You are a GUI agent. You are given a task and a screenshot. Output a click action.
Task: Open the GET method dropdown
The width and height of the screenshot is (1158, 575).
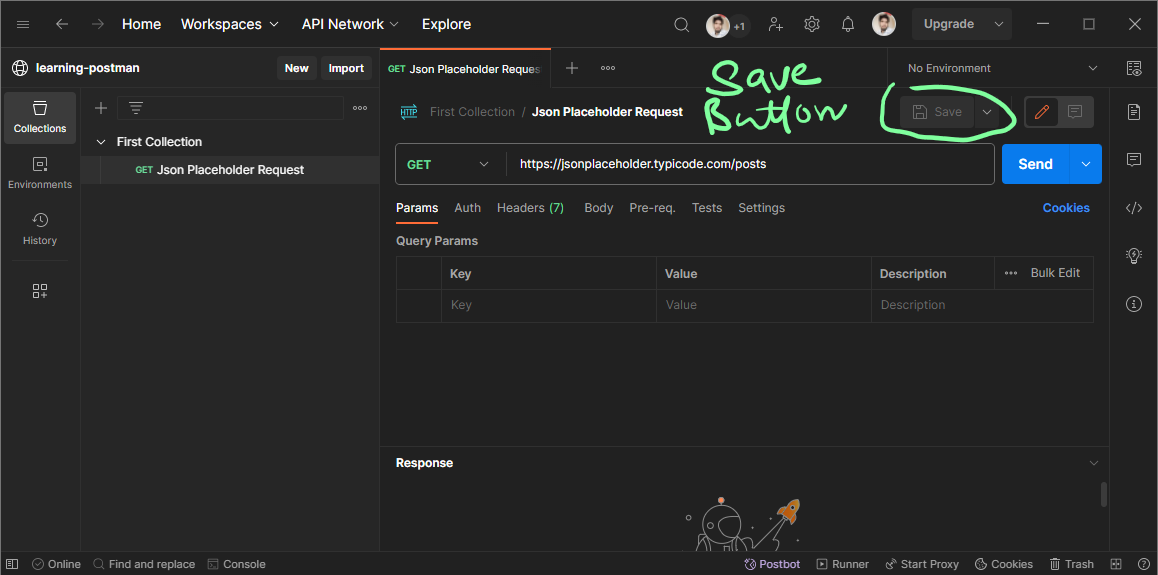click(x=450, y=164)
